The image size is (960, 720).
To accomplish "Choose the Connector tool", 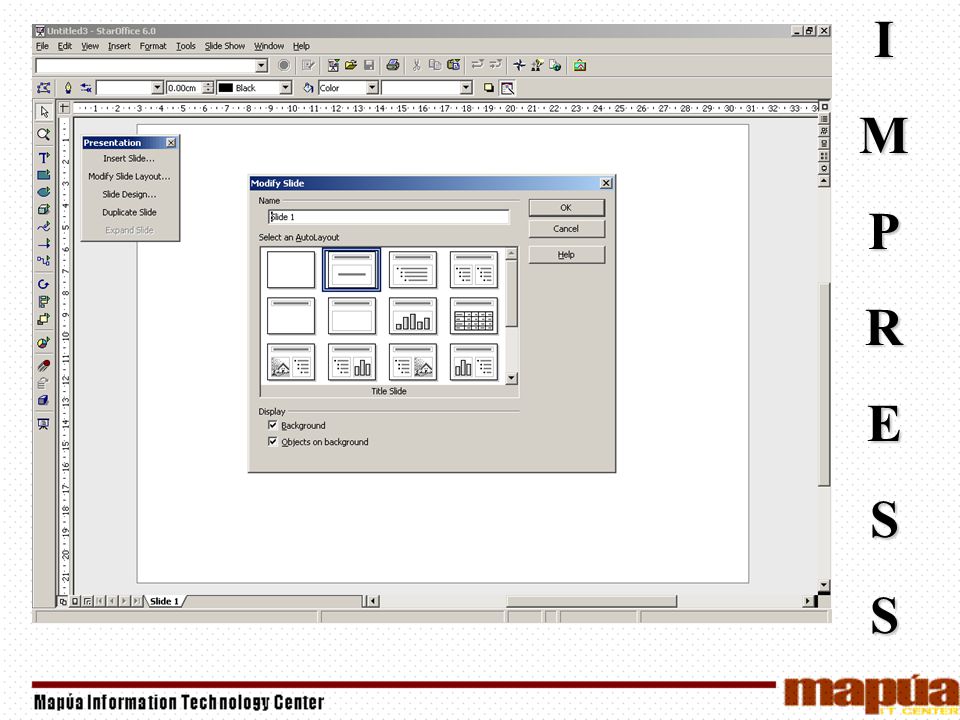I will point(43,261).
